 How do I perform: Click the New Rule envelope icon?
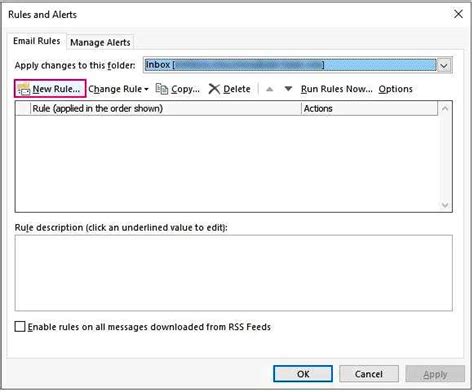tap(24, 89)
